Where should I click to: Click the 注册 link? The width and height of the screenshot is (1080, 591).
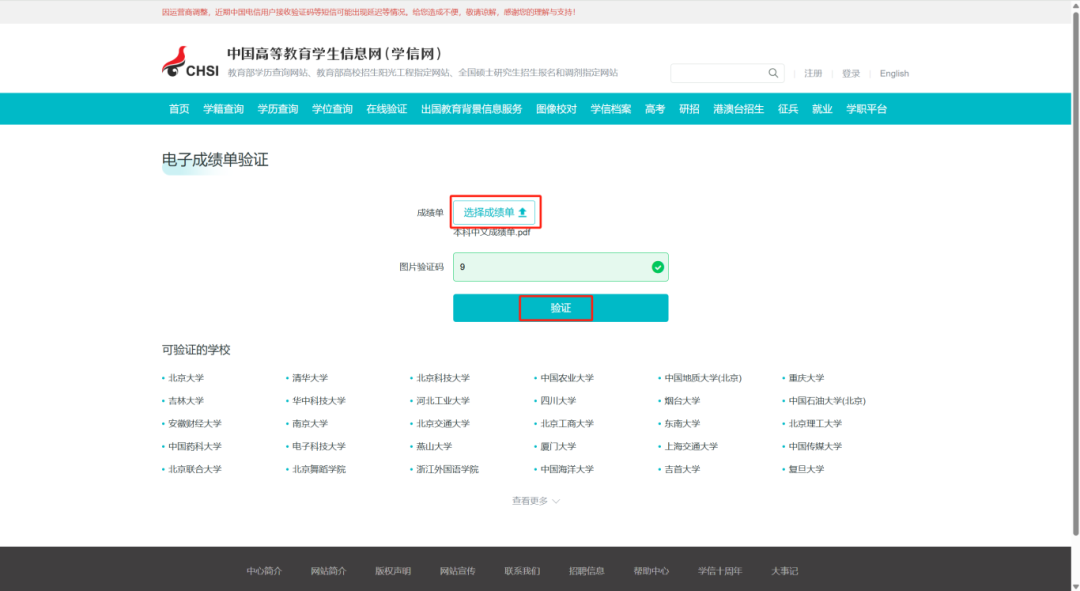click(x=813, y=74)
